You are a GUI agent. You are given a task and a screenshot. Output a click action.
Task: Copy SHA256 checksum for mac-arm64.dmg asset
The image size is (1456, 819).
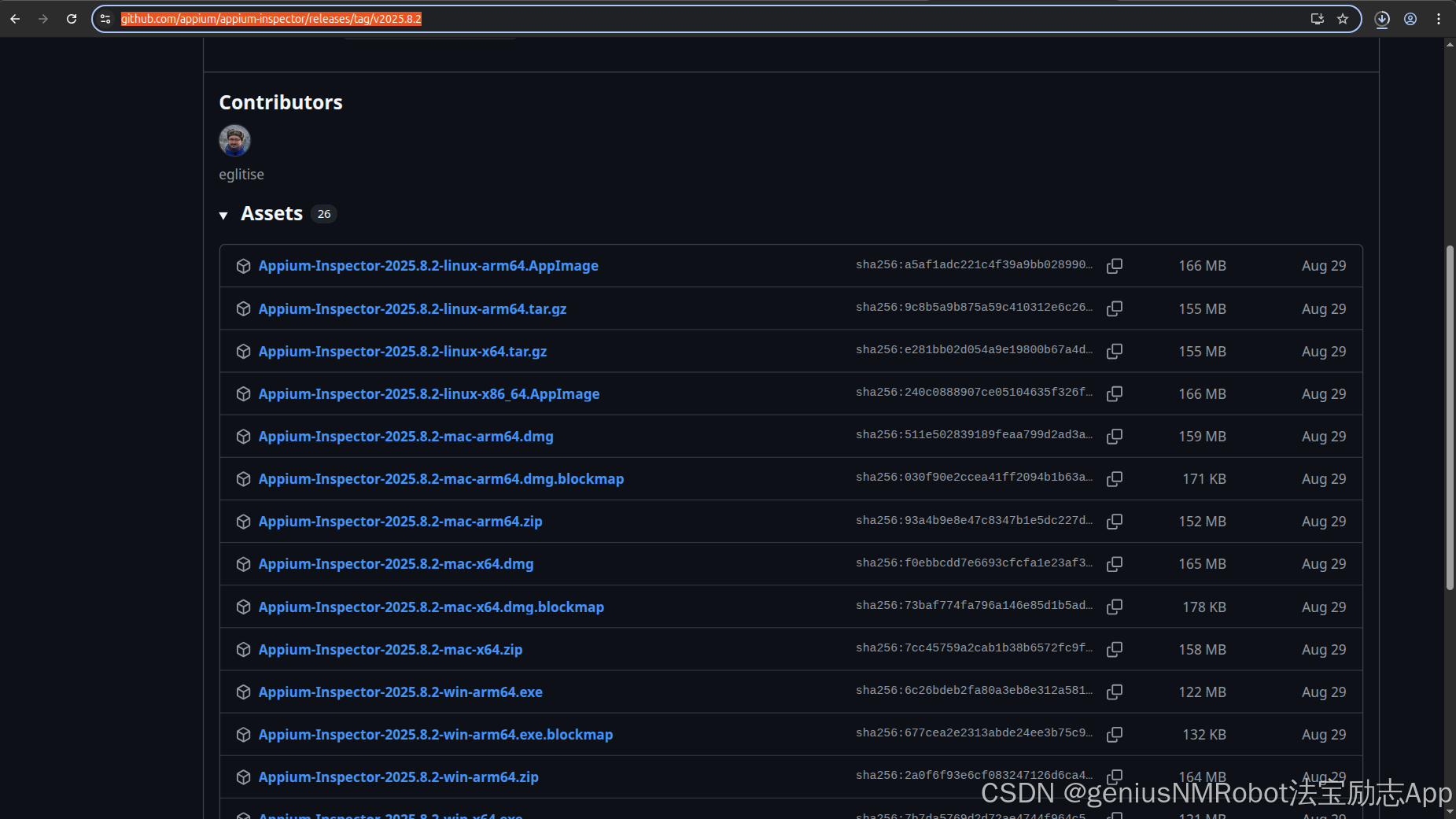point(1115,437)
